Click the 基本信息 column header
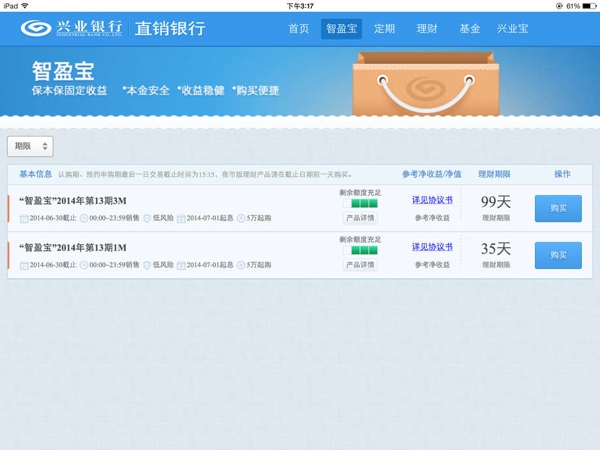Image resolution: width=600 pixels, height=450 pixels. click(36, 174)
